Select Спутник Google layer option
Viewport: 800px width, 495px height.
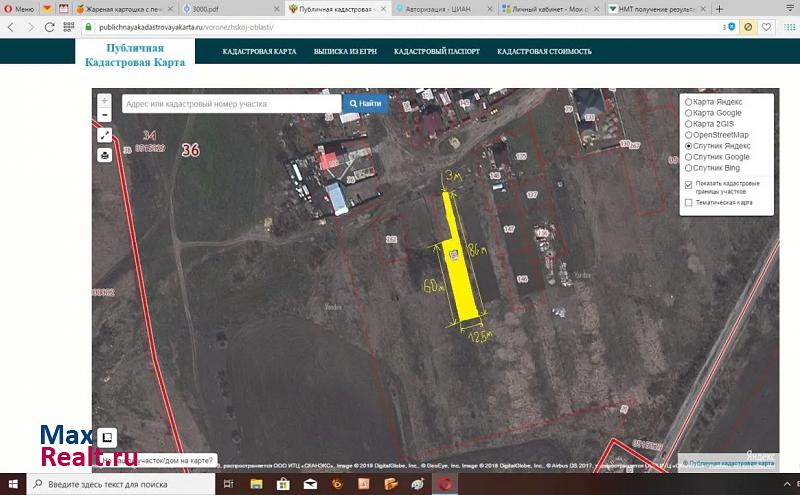688,157
